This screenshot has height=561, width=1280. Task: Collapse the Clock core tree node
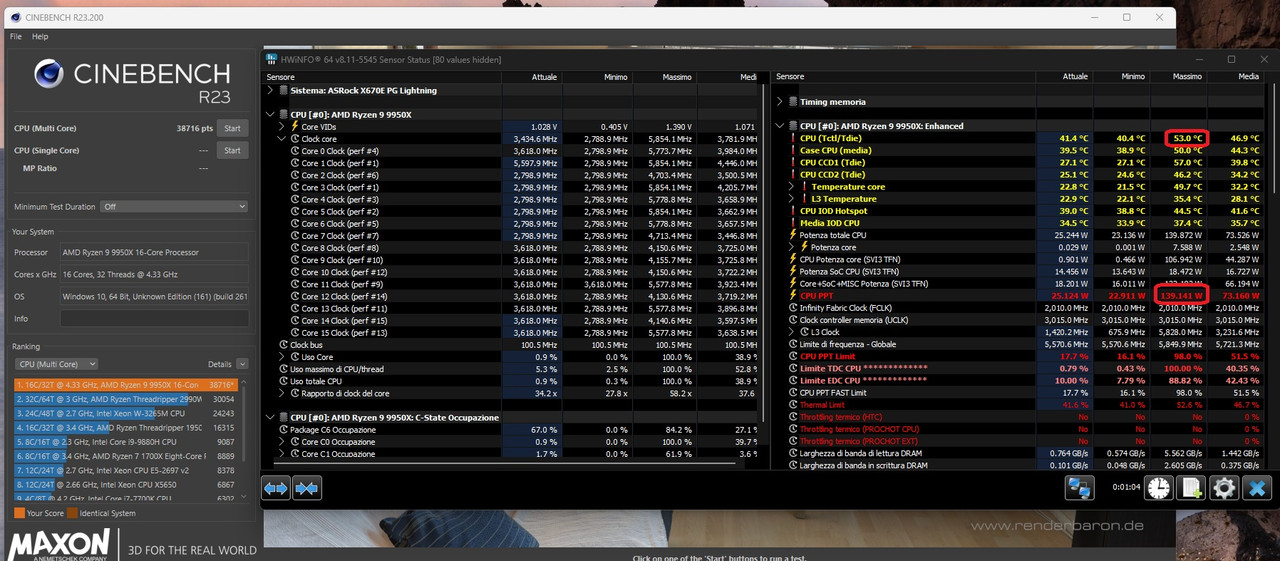[282, 139]
